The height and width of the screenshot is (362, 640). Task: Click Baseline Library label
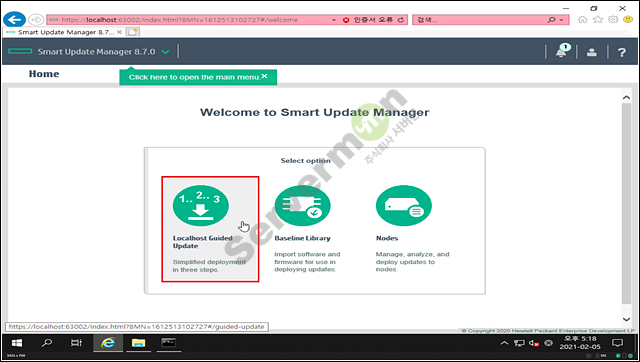coord(302,238)
